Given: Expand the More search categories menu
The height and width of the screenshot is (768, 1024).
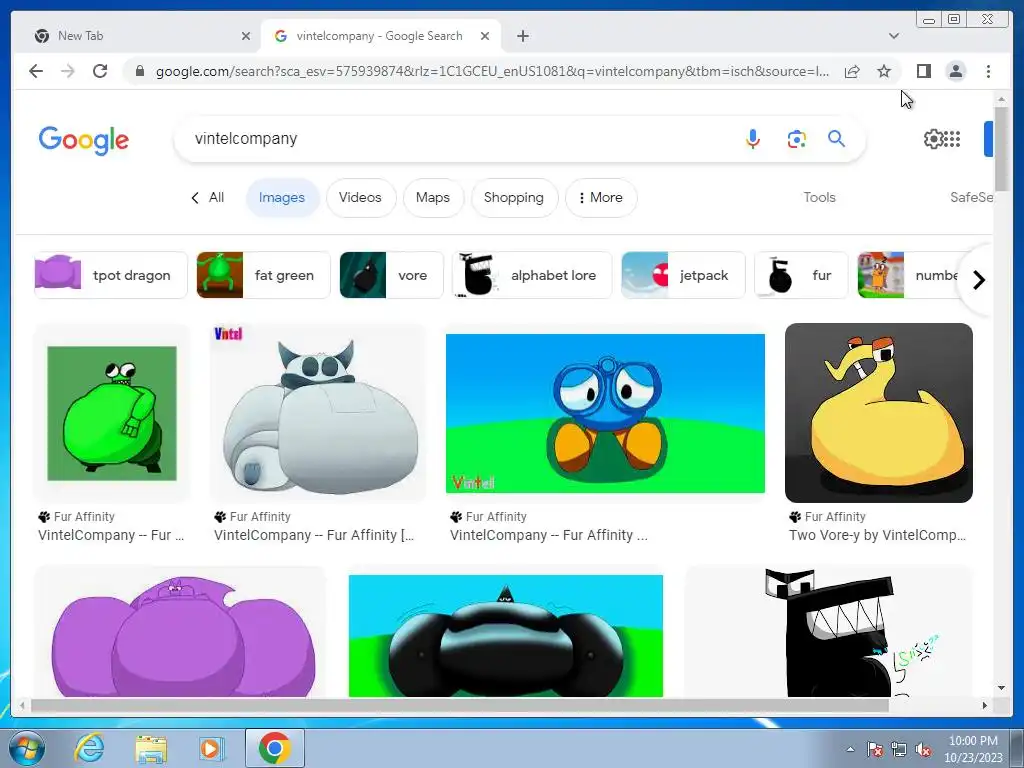Looking at the screenshot, I should 600,197.
